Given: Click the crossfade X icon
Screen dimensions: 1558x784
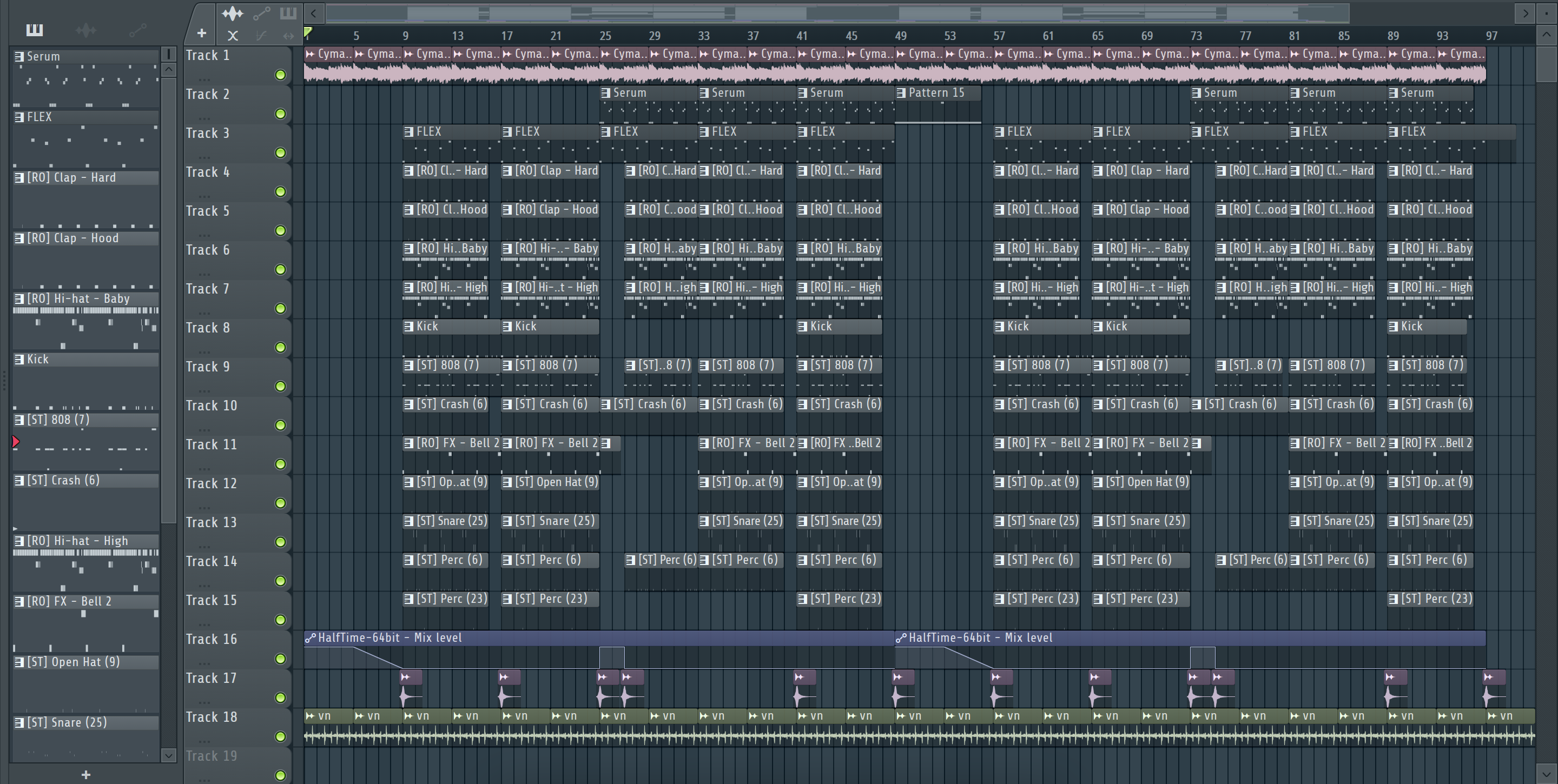Looking at the screenshot, I should (x=232, y=36).
